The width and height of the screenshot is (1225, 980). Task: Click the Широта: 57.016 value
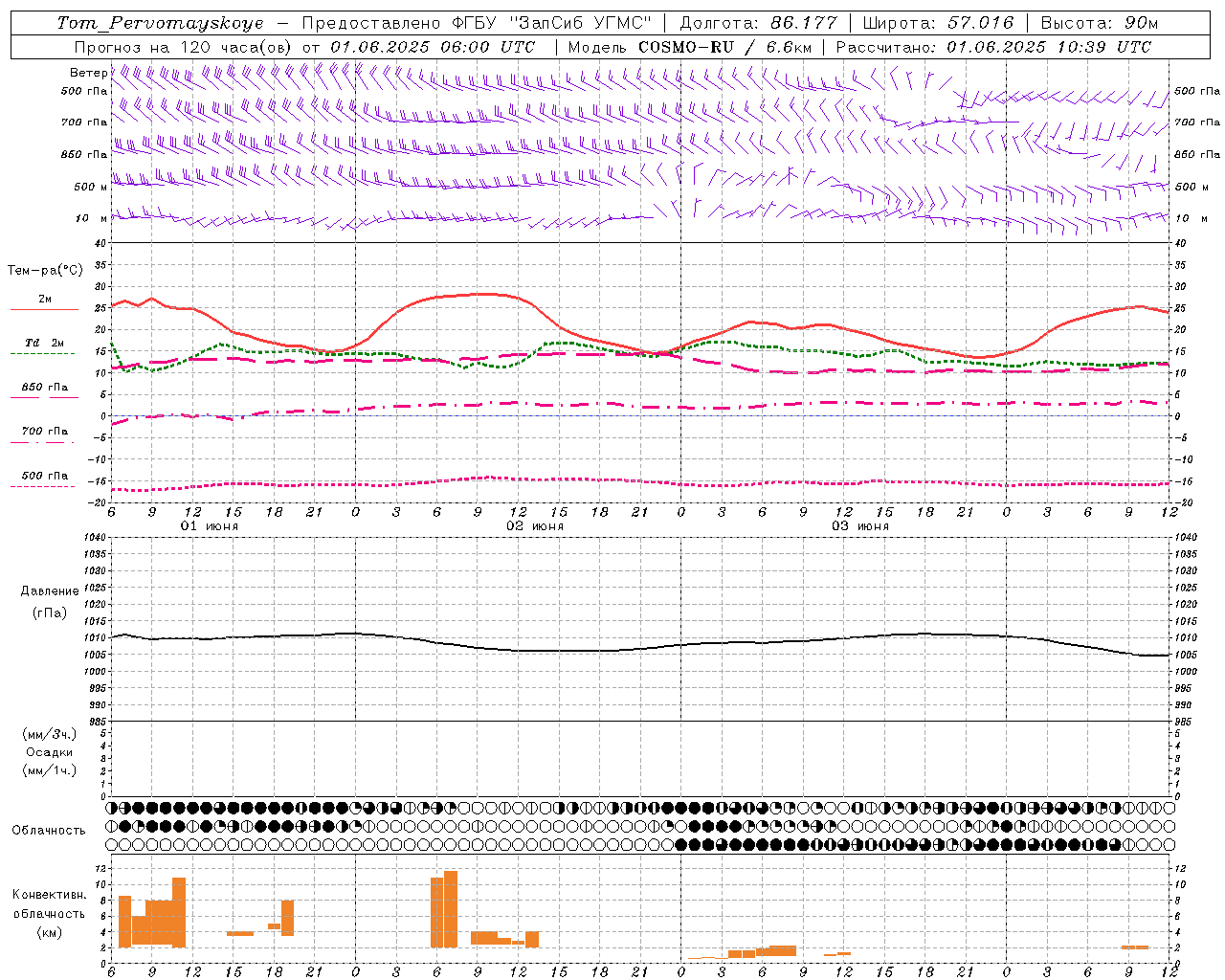point(938,23)
